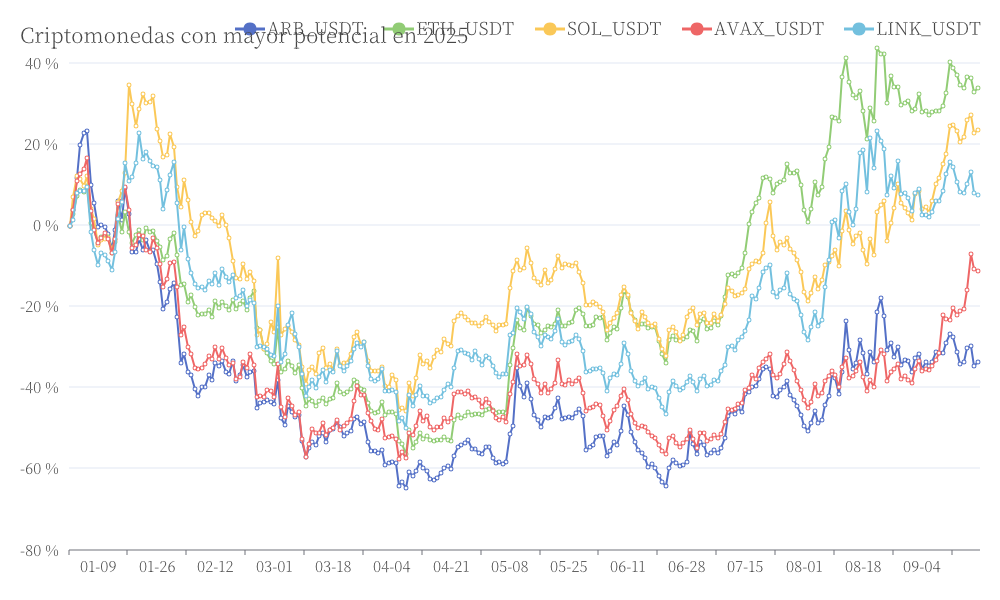The image size is (1000, 600).
Task: Click the 40 % y-axis label
Action: [42, 64]
